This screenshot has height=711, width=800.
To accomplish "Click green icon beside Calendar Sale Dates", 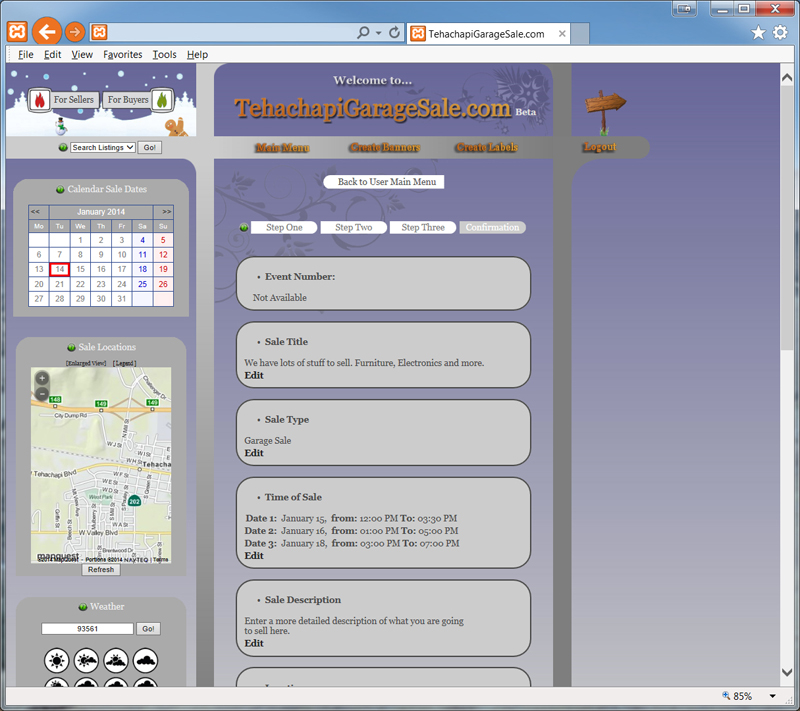I will [60, 189].
